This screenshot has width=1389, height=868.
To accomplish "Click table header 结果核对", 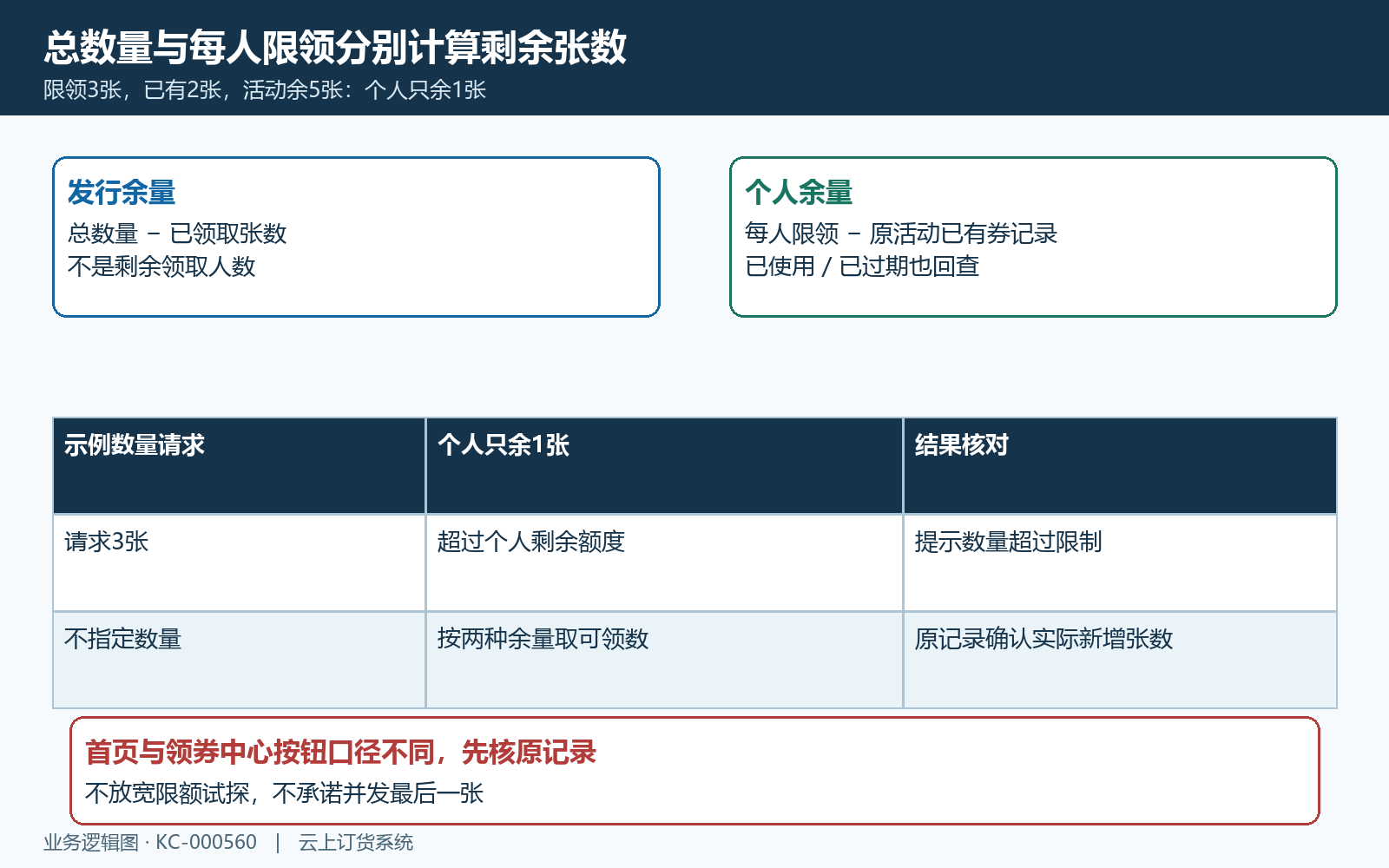I will pos(1120,465).
